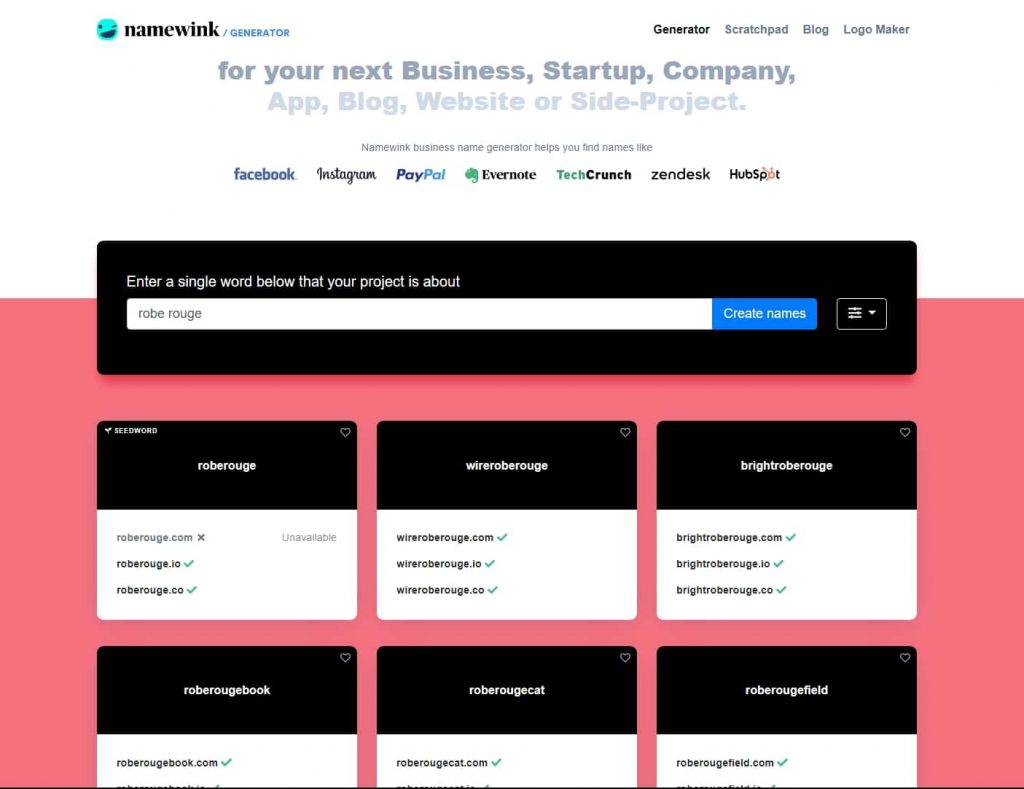Open the Logo Maker page

click(x=876, y=30)
